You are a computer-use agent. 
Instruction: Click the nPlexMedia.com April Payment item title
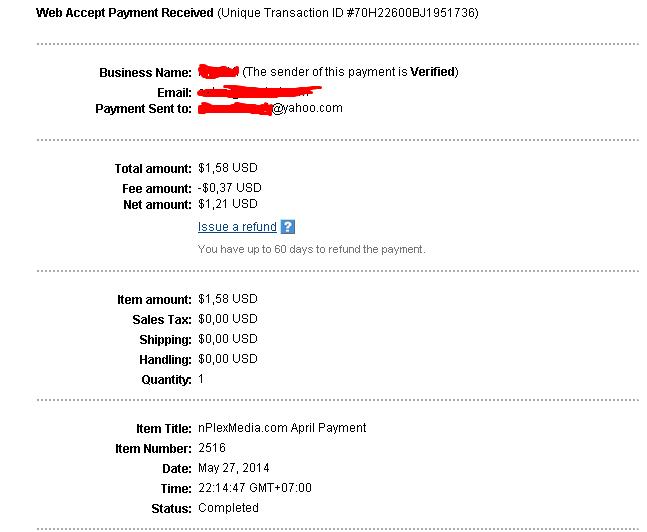pyautogui.click(x=282, y=428)
